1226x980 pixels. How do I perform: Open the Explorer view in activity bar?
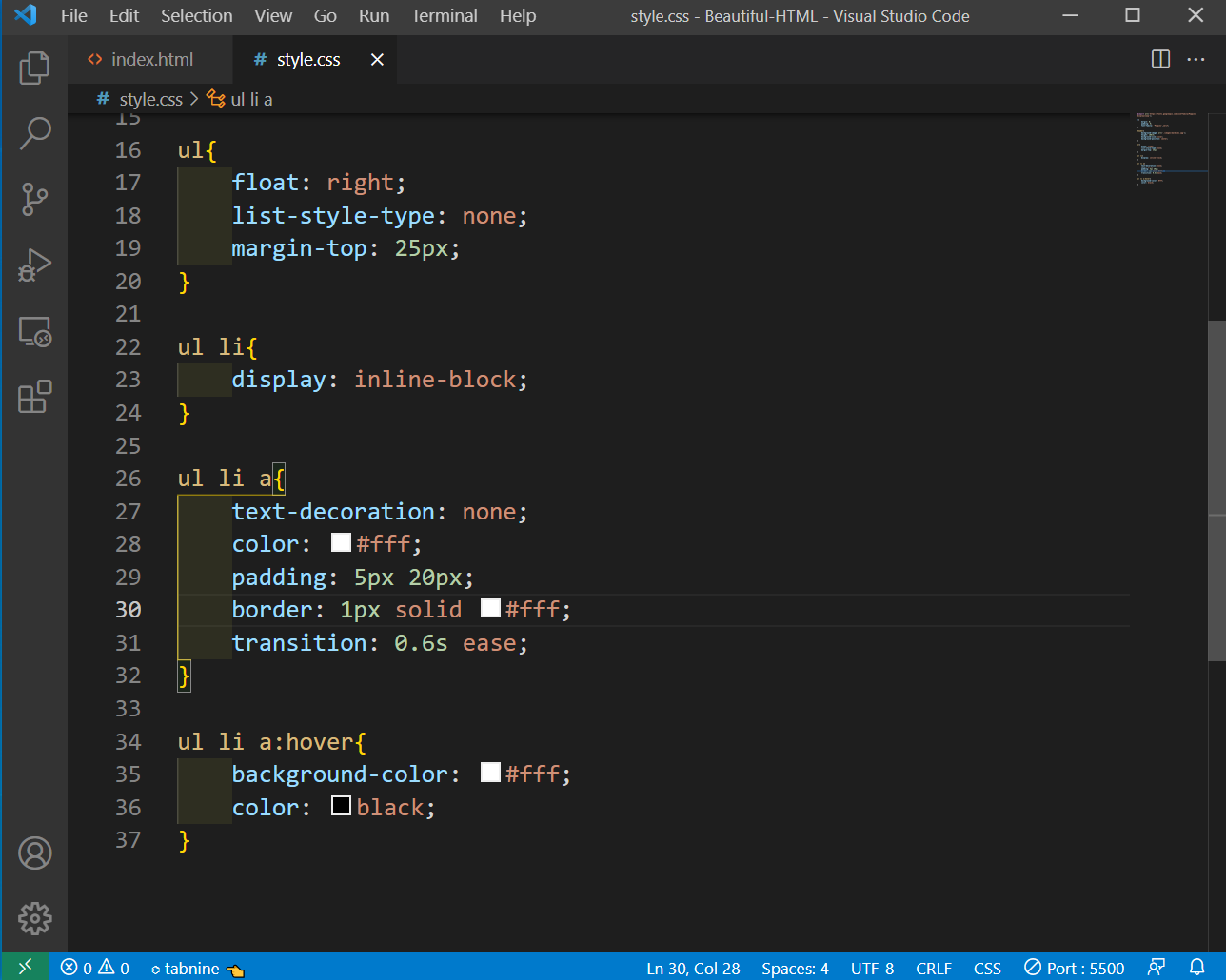[x=34, y=68]
